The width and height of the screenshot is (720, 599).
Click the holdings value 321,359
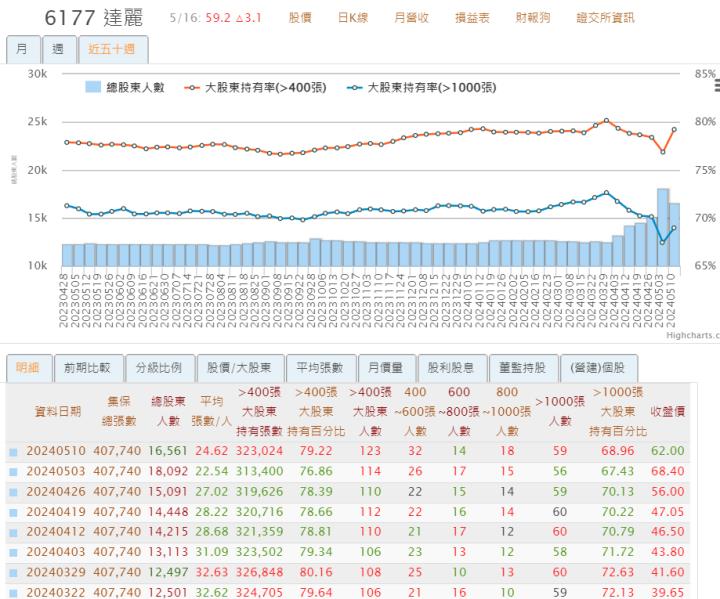coord(259,531)
